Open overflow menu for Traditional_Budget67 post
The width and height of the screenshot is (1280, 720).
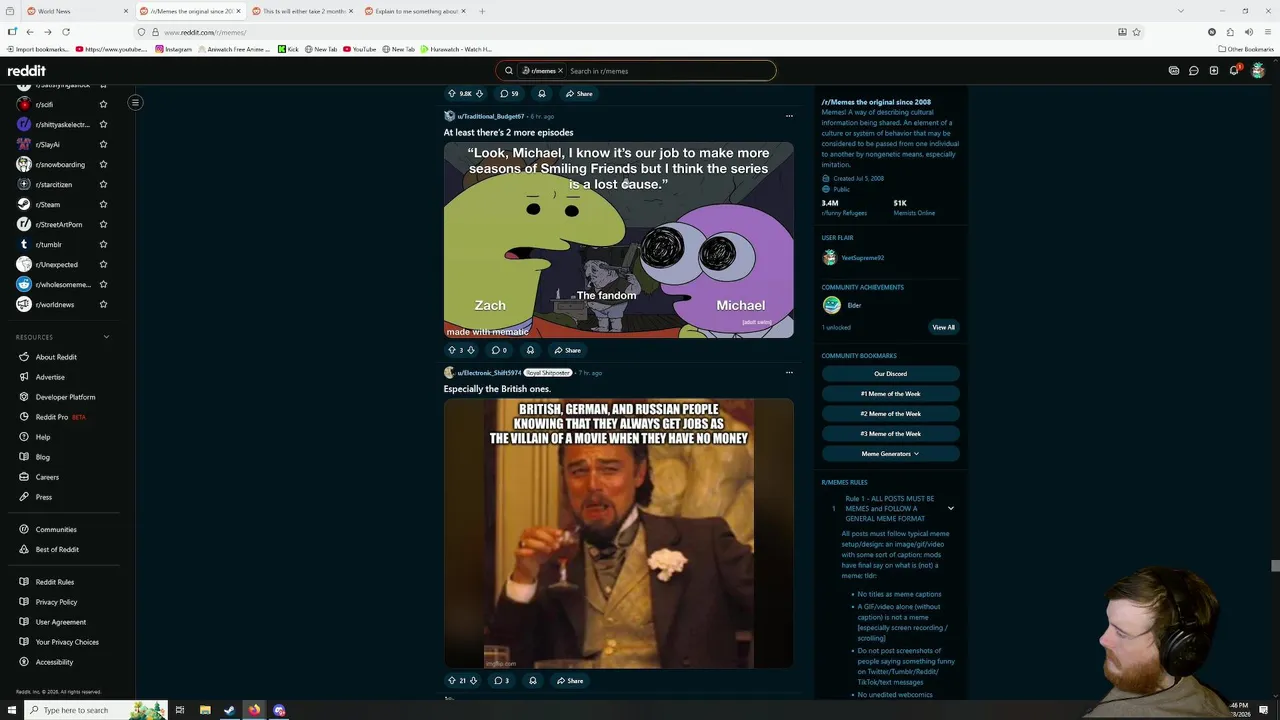tap(789, 116)
